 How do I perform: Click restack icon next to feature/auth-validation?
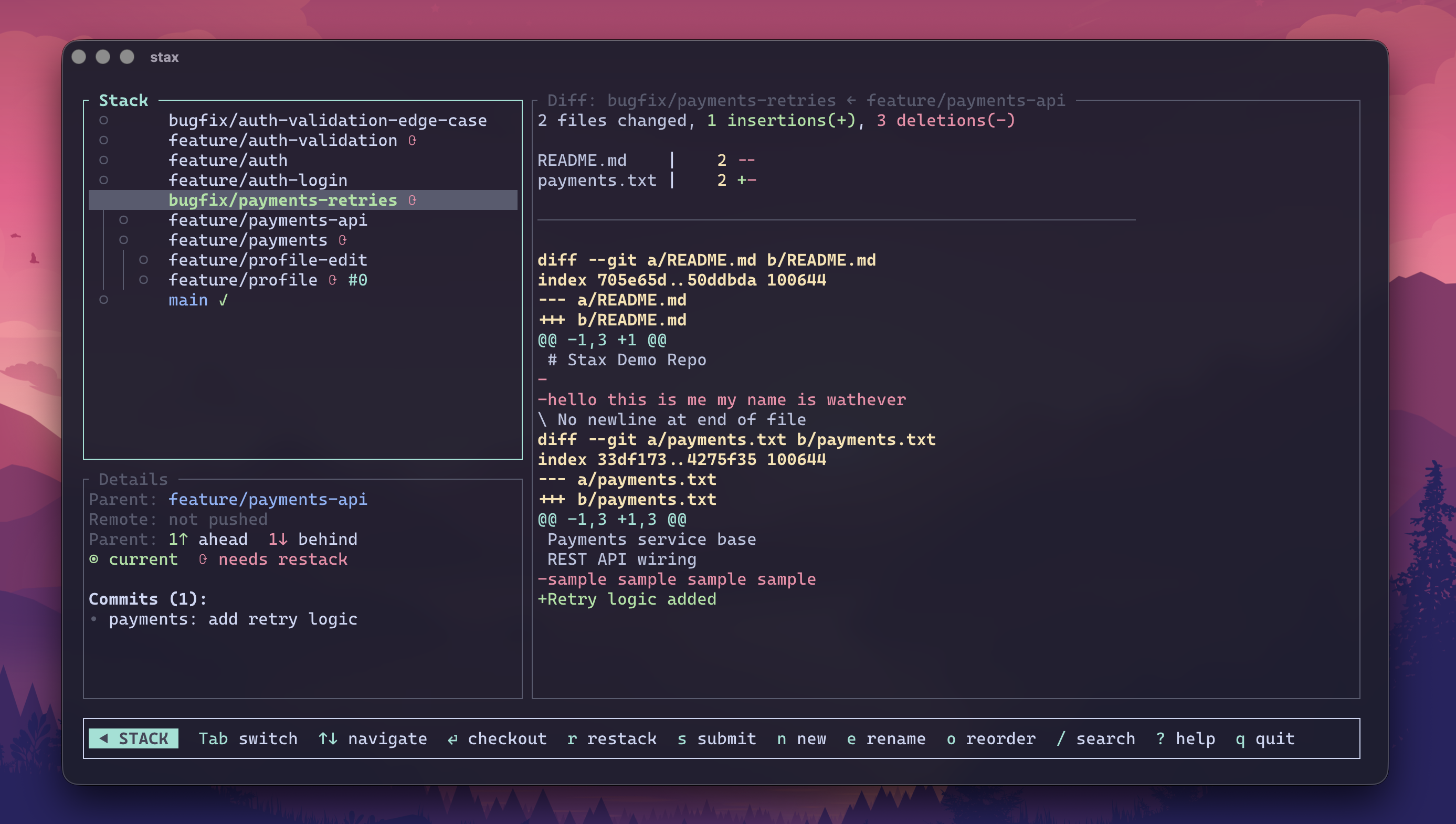[412, 140]
